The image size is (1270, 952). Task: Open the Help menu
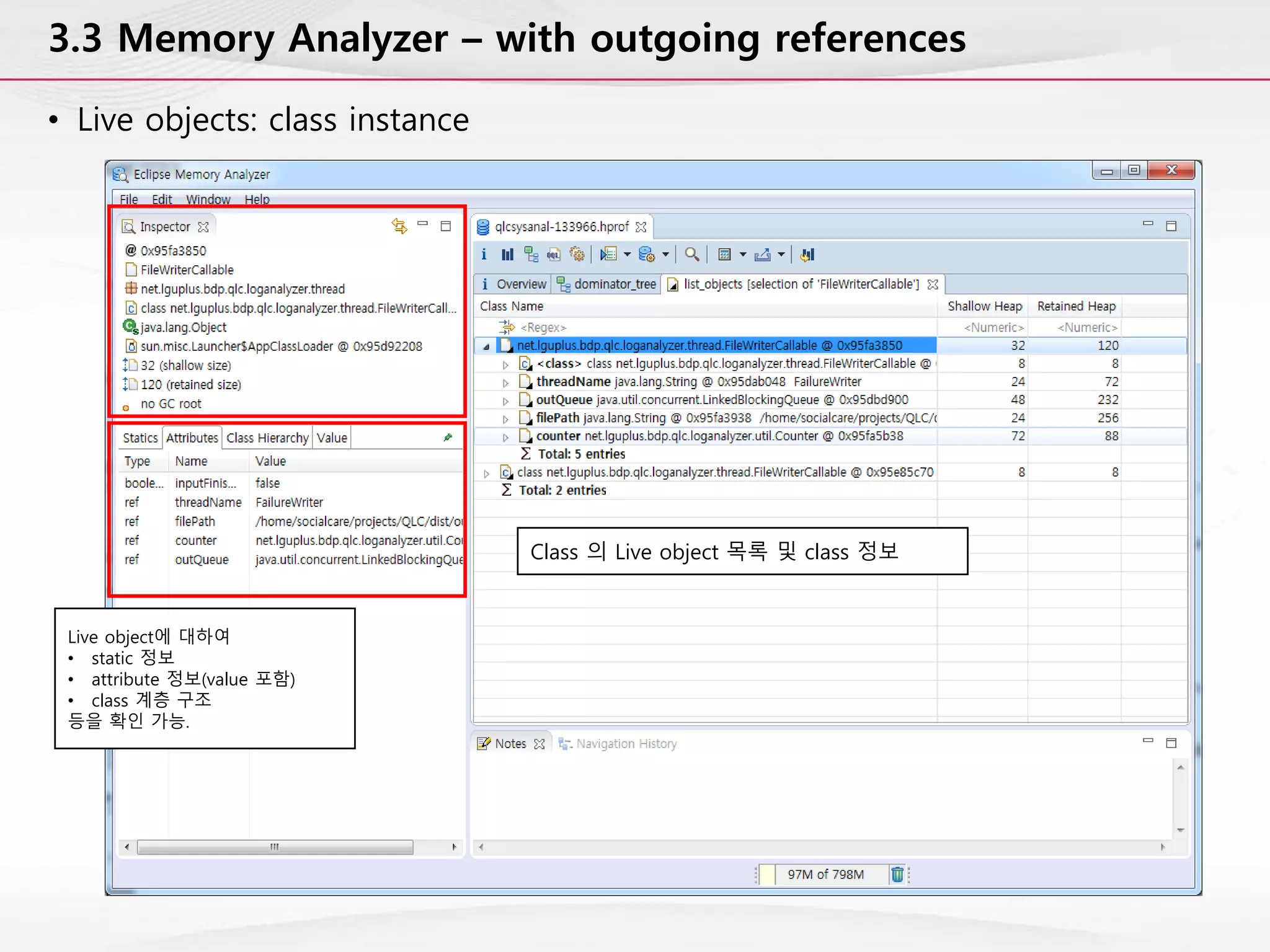click(257, 199)
